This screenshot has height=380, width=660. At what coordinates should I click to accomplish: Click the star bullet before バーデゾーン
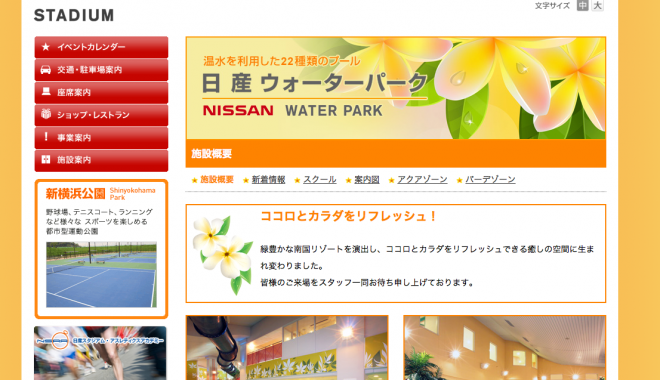pyautogui.click(x=460, y=180)
